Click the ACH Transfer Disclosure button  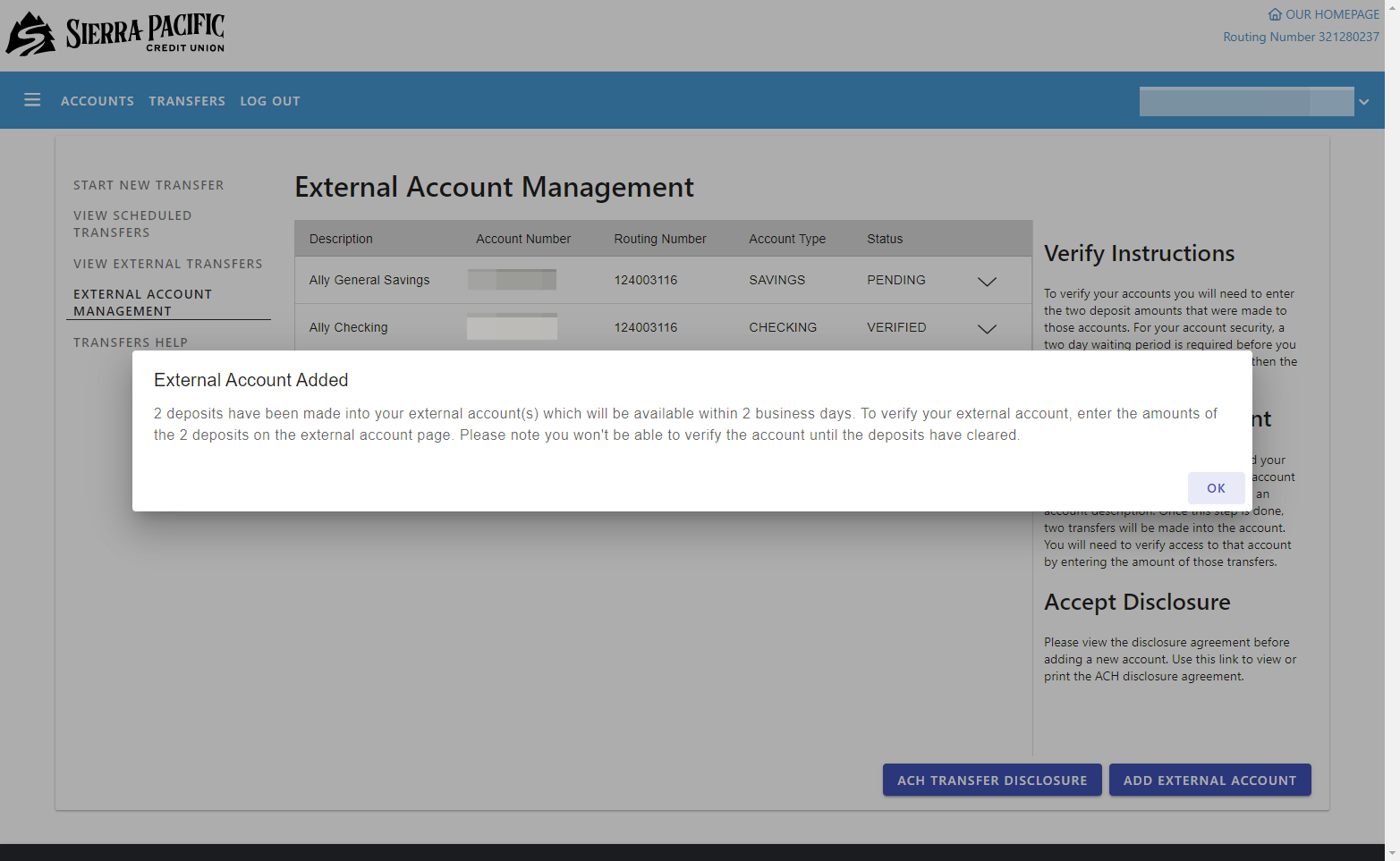click(992, 780)
